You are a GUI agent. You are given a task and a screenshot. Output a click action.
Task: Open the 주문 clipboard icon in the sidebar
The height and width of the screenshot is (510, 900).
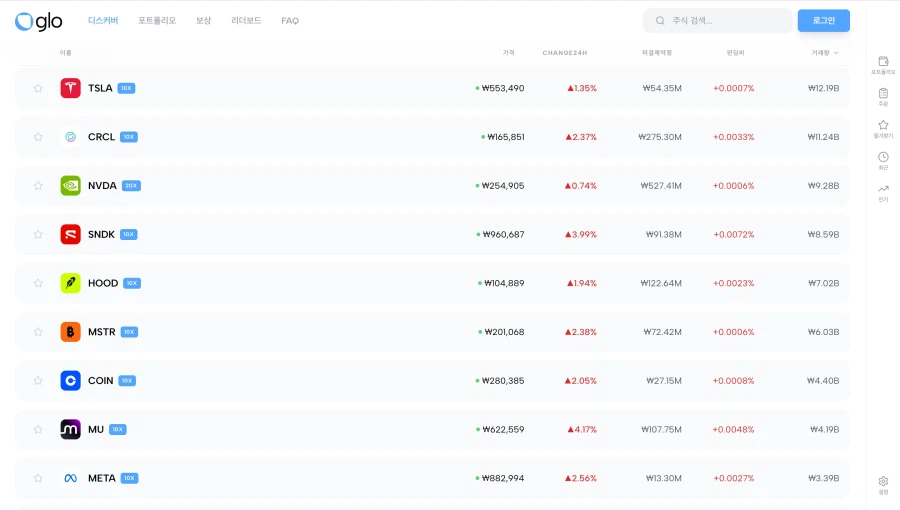click(883, 94)
